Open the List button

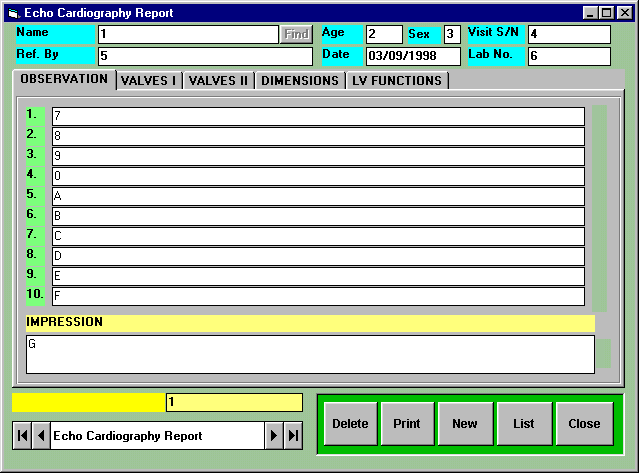pos(524,424)
